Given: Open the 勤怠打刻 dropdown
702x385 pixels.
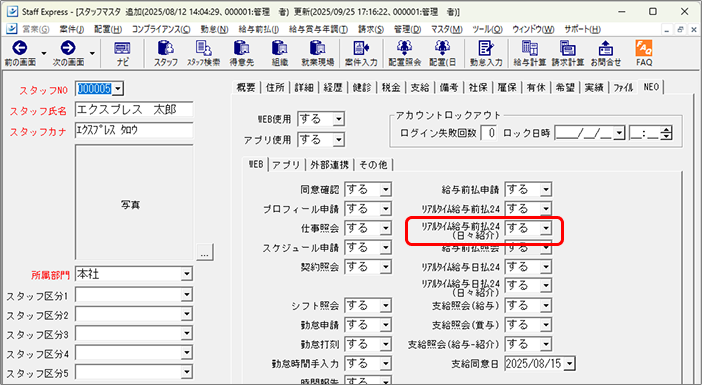Looking at the screenshot, I should 385,344.
